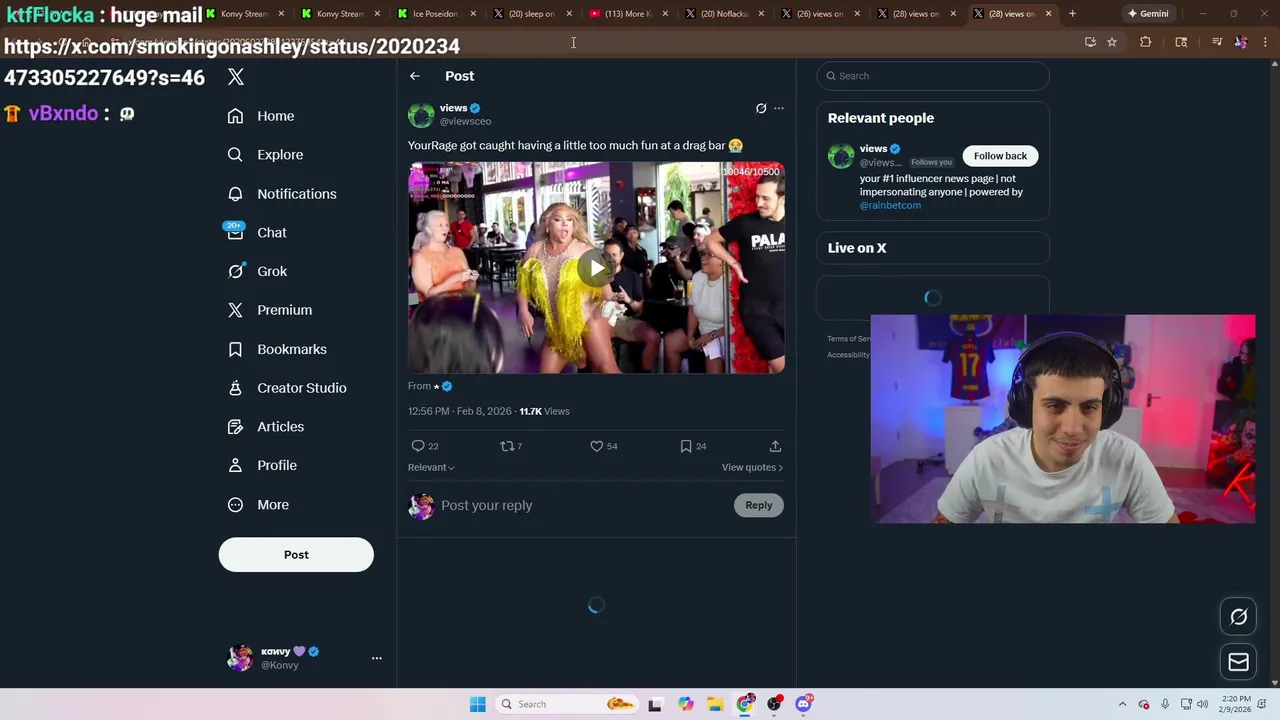Open the @rainbetcom link
1280x720 pixels.
point(890,205)
